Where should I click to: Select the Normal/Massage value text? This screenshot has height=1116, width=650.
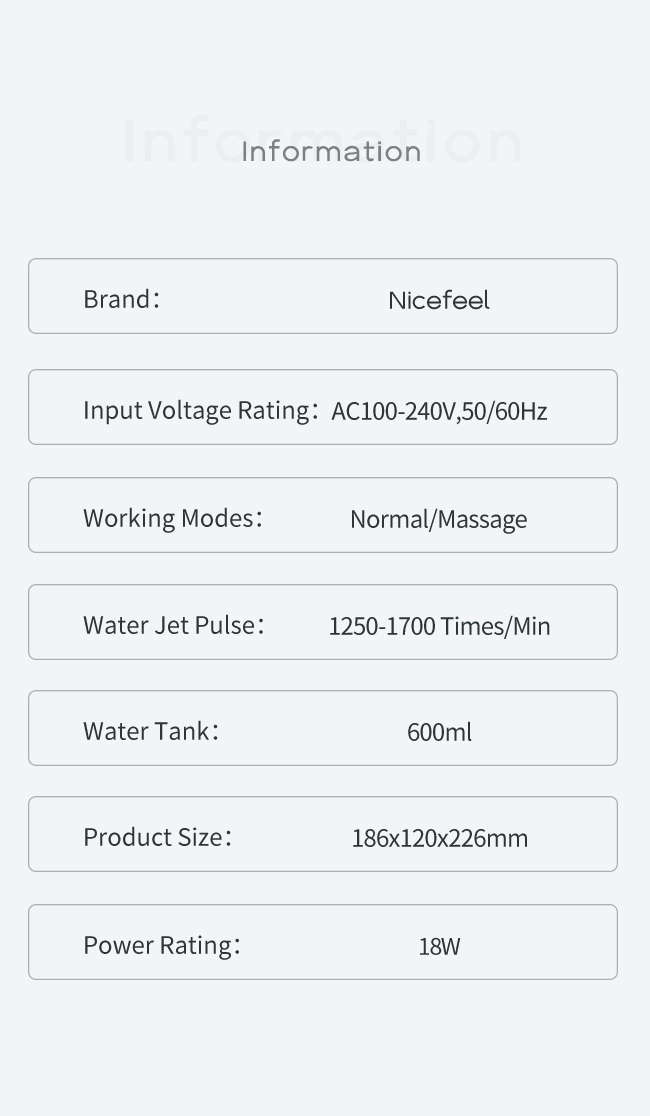438,519
